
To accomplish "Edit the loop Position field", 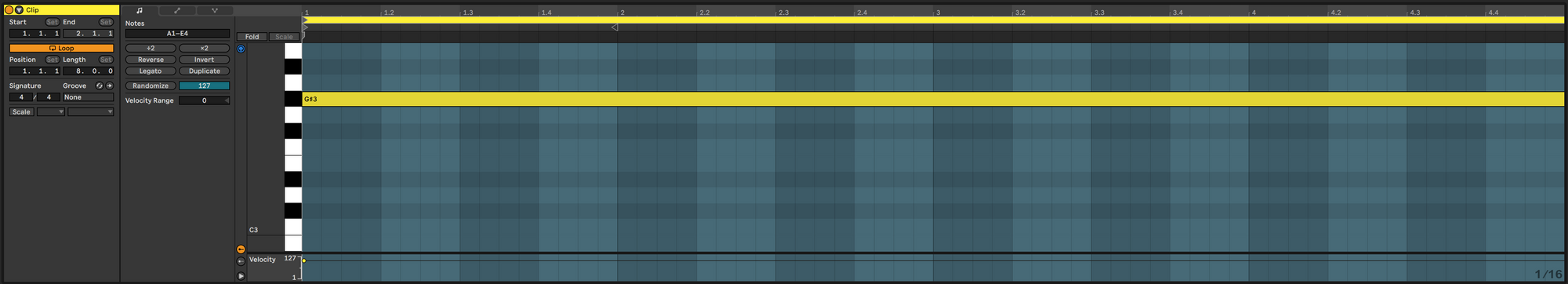I will pyautogui.click(x=34, y=71).
